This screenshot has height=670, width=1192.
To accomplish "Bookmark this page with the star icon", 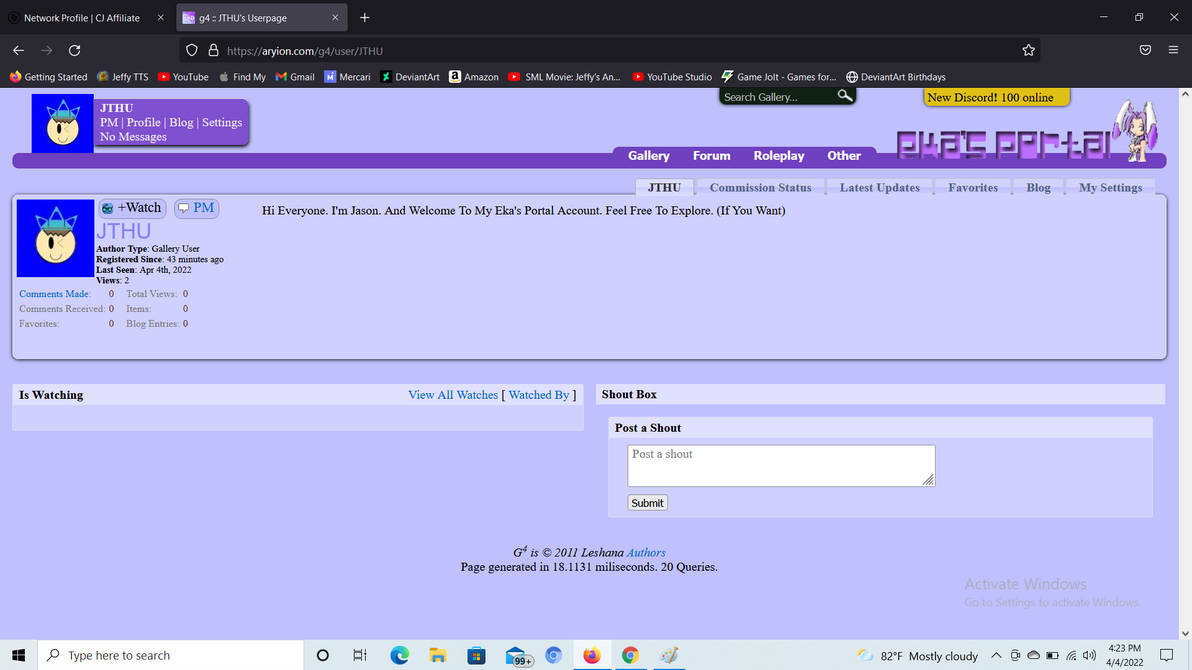I will pyautogui.click(x=1029, y=50).
